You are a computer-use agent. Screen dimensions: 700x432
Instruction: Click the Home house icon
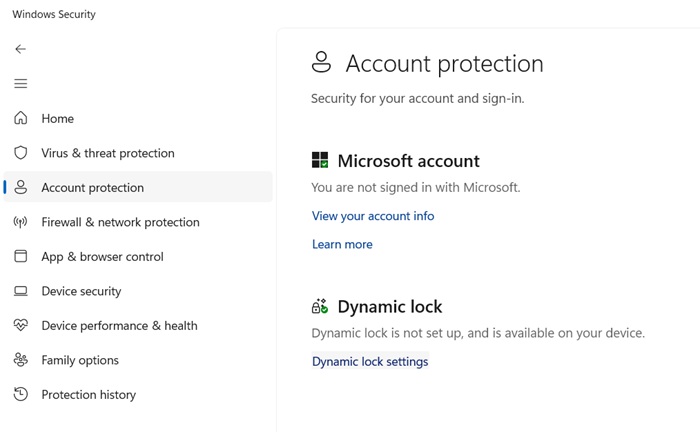[x=21, y=118]
